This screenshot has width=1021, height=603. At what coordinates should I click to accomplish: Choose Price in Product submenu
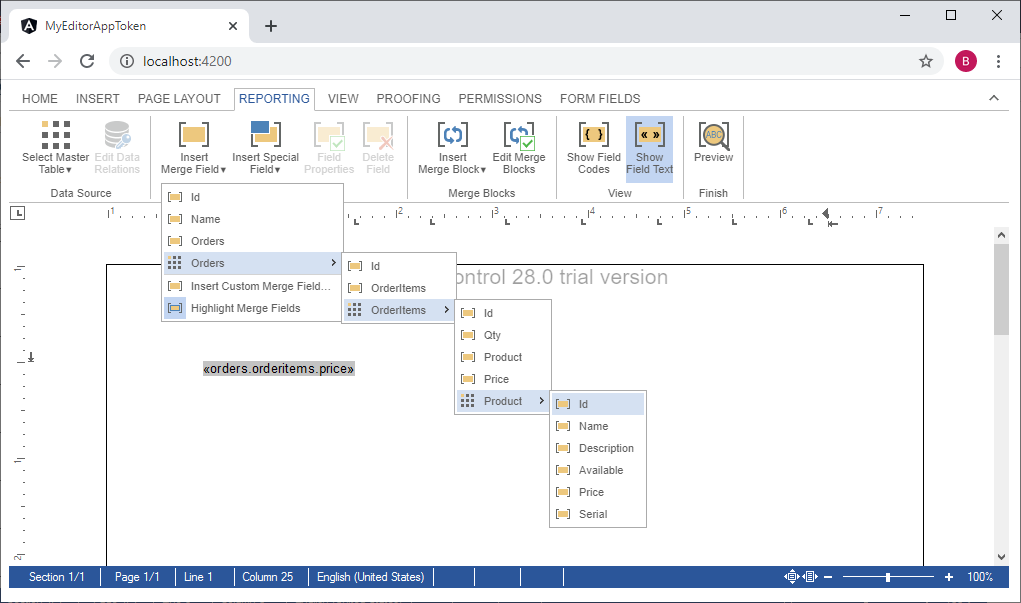(598, 493)
